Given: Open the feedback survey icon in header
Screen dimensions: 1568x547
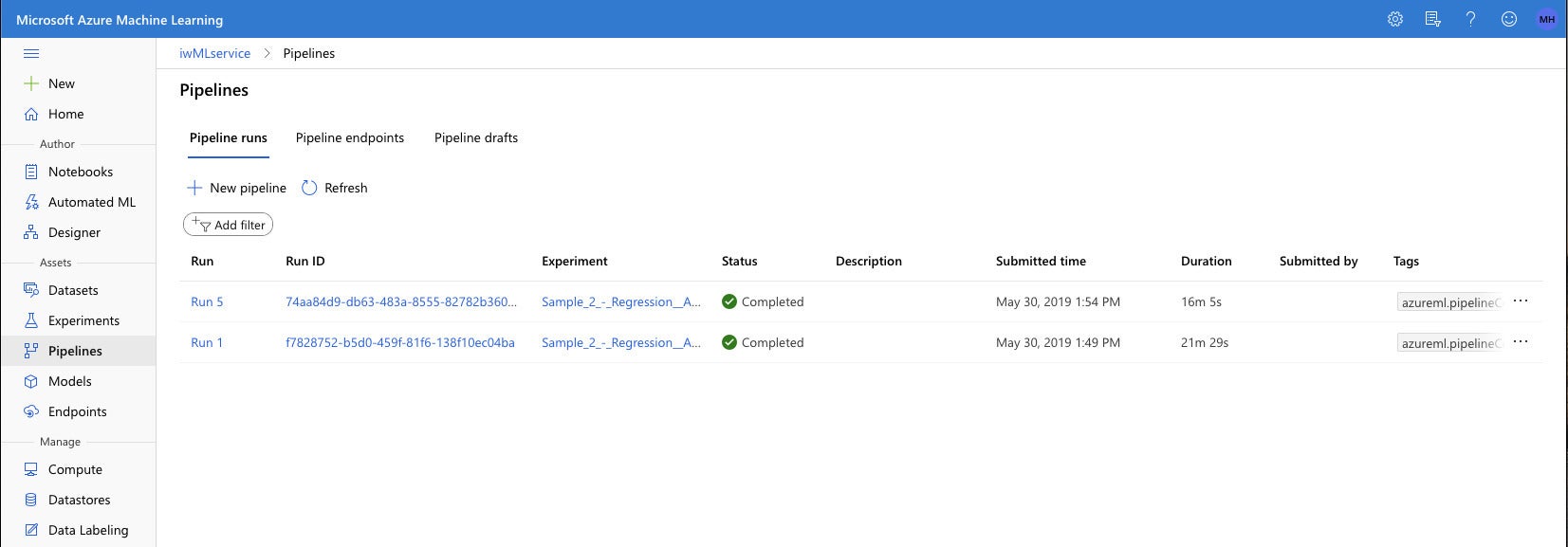Looking at the screenshot, I should 1432,19.
